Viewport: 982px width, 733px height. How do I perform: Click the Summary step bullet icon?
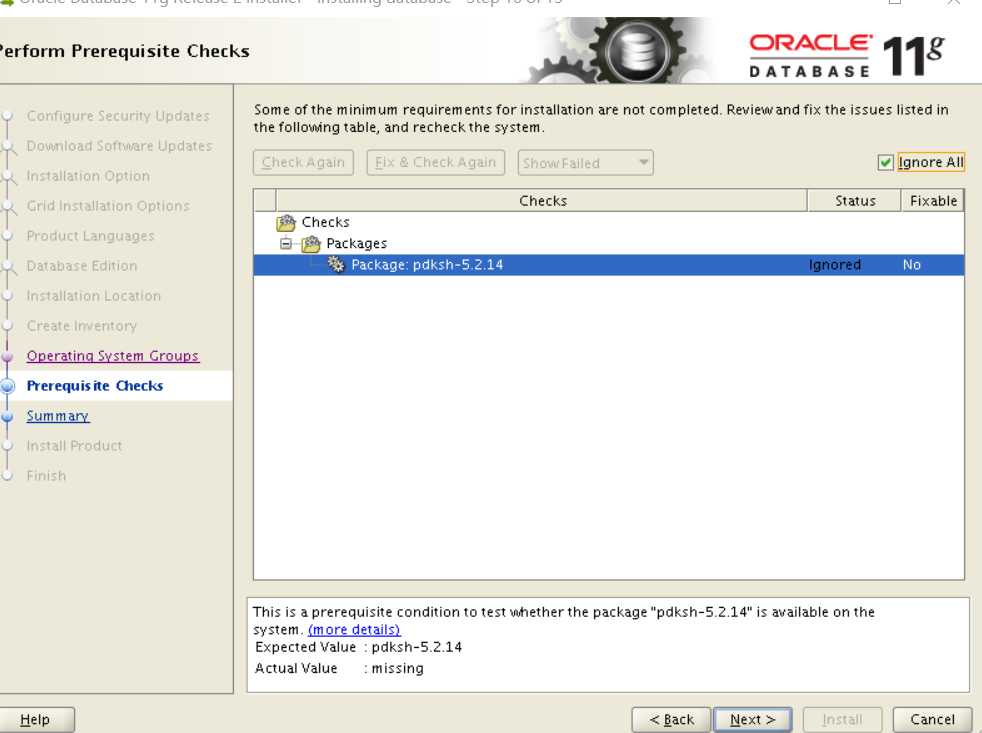pos(8,416)
